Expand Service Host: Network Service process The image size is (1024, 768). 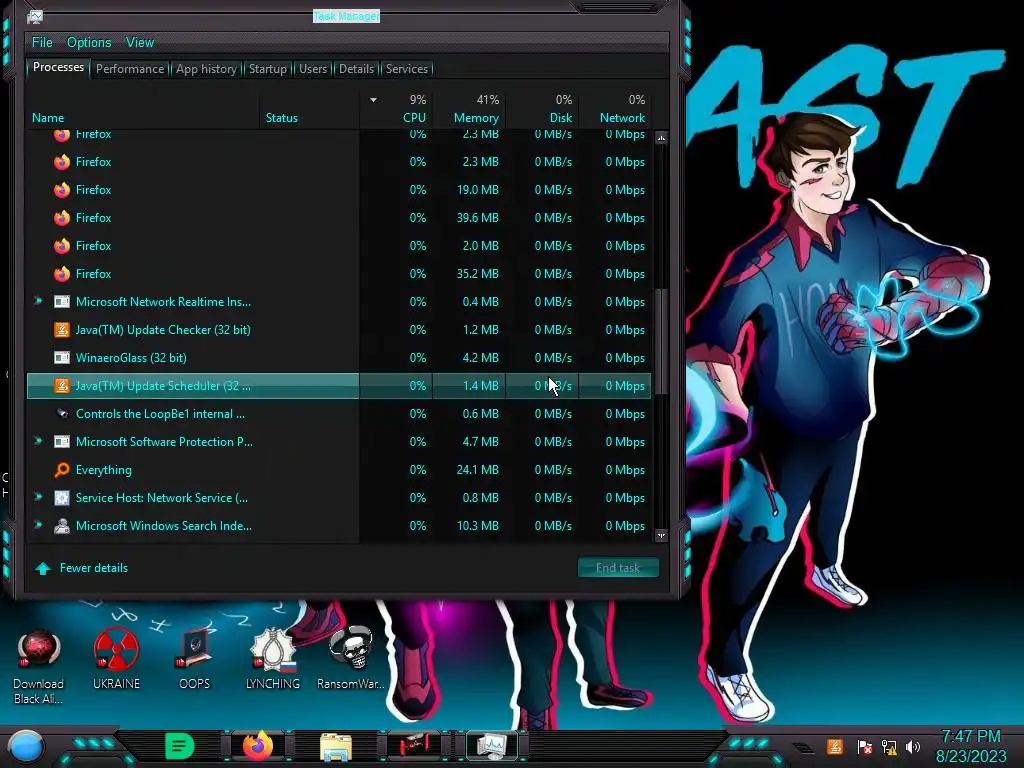(x=38, y=497)
